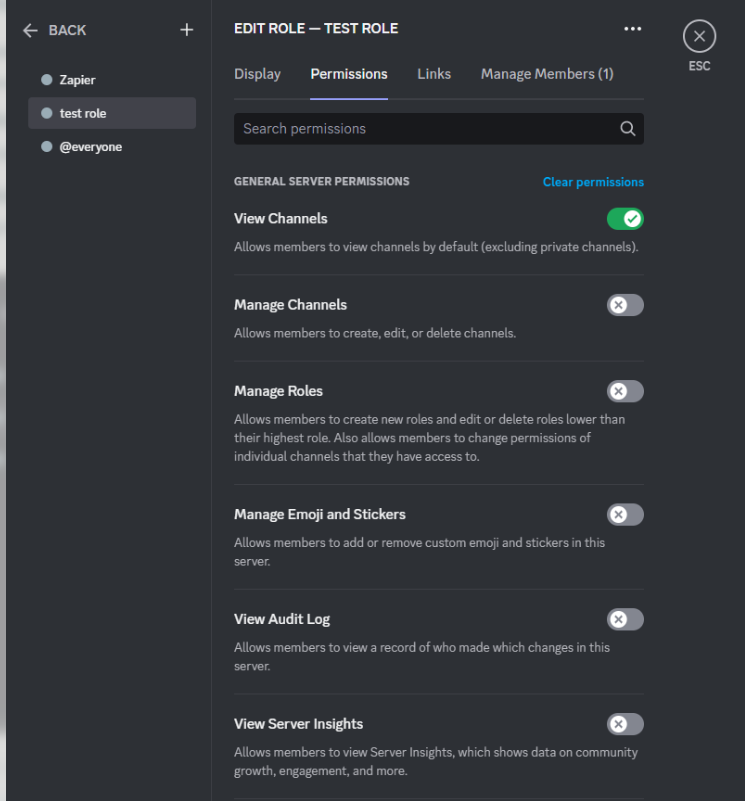
Task: Close settings with the ESC circle button
Action: (699, 36)
